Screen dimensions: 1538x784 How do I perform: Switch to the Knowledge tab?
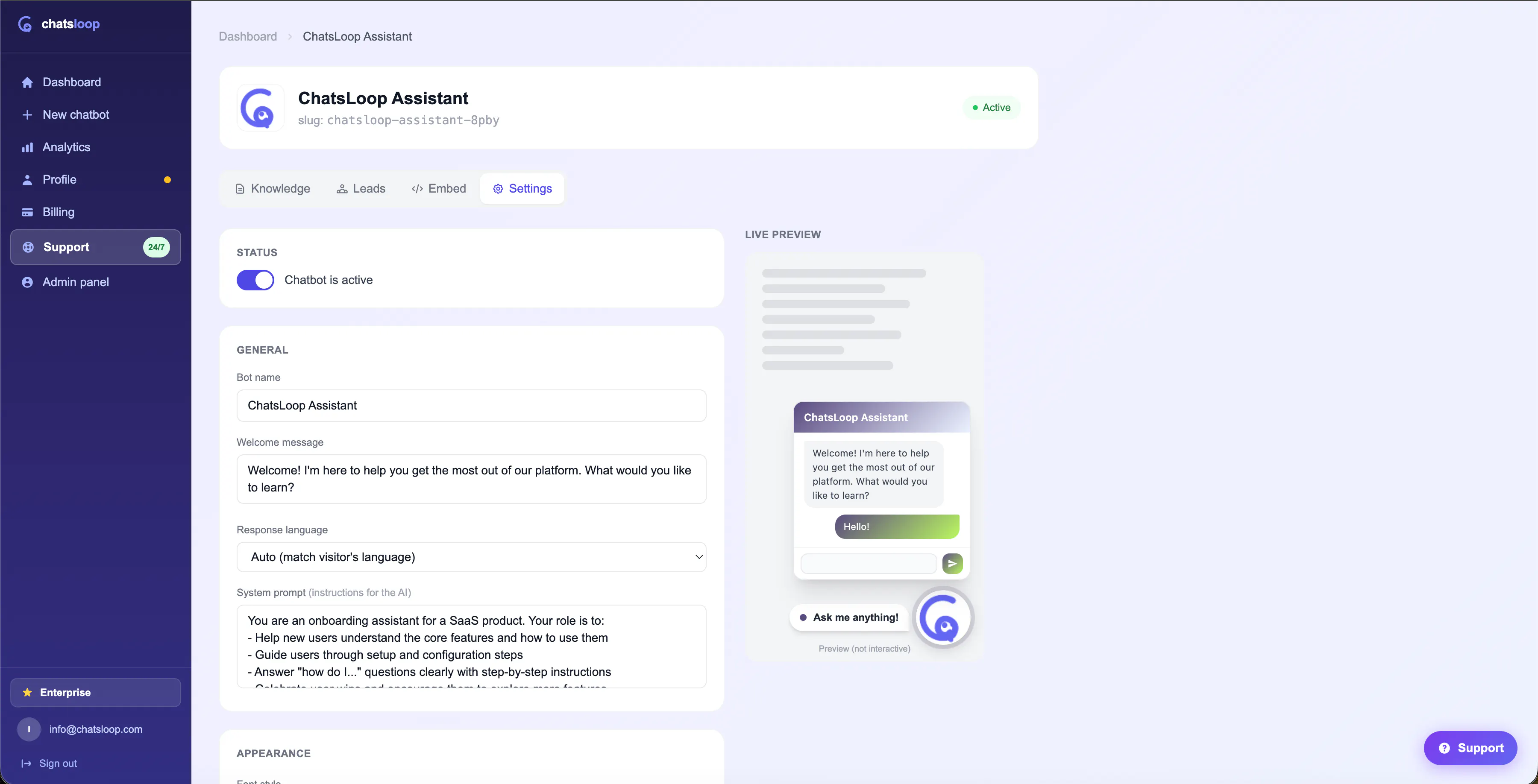(273, 189)
